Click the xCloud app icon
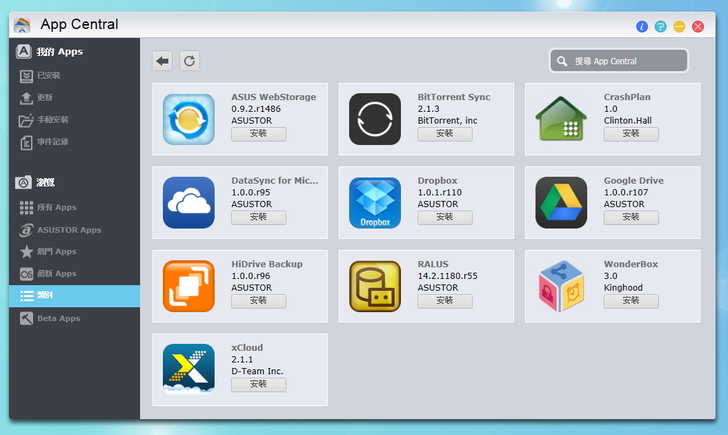This screenshot has width=728, height=435. click(x=188, y=369)
